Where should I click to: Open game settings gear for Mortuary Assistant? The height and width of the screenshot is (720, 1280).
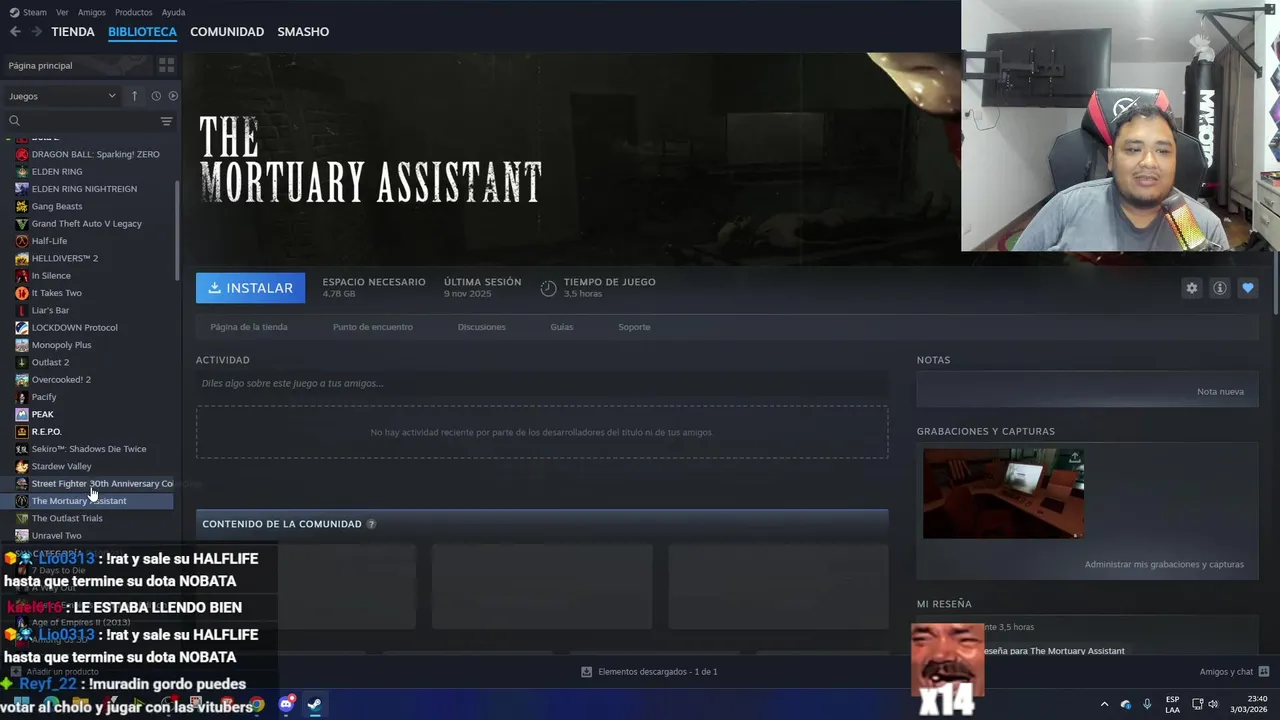coord(1191,288)
